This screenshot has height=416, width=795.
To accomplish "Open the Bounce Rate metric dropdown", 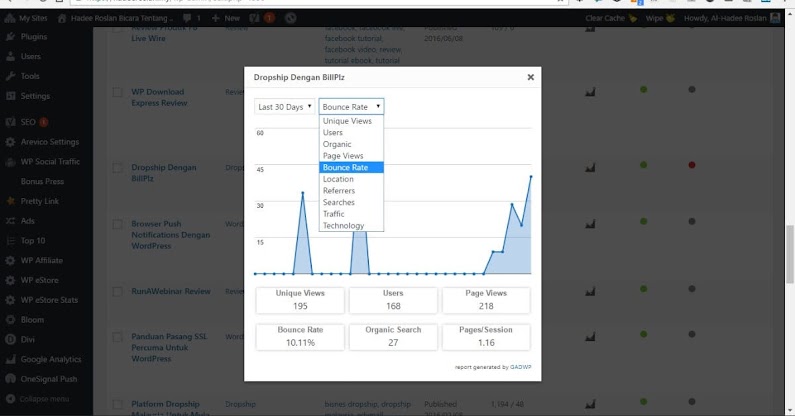I will point(351,107).
